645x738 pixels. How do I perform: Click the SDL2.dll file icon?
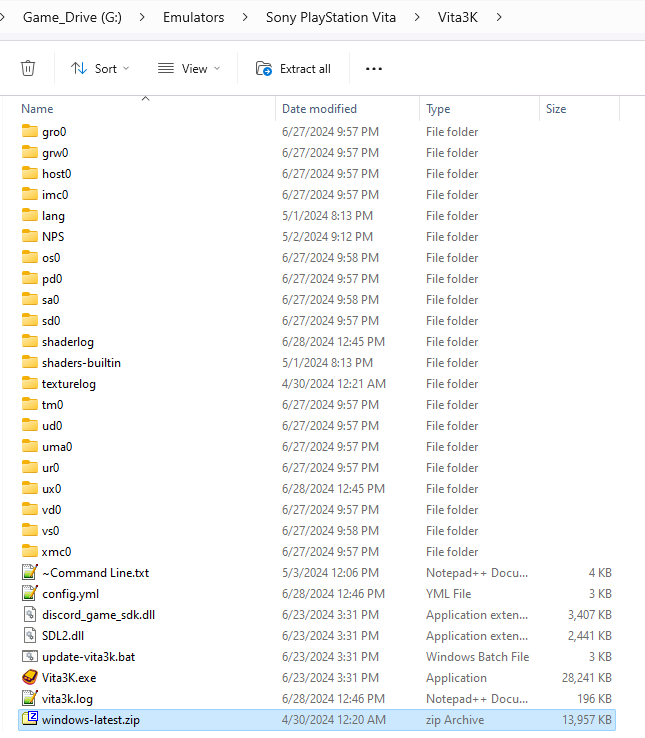coord(30,635)
